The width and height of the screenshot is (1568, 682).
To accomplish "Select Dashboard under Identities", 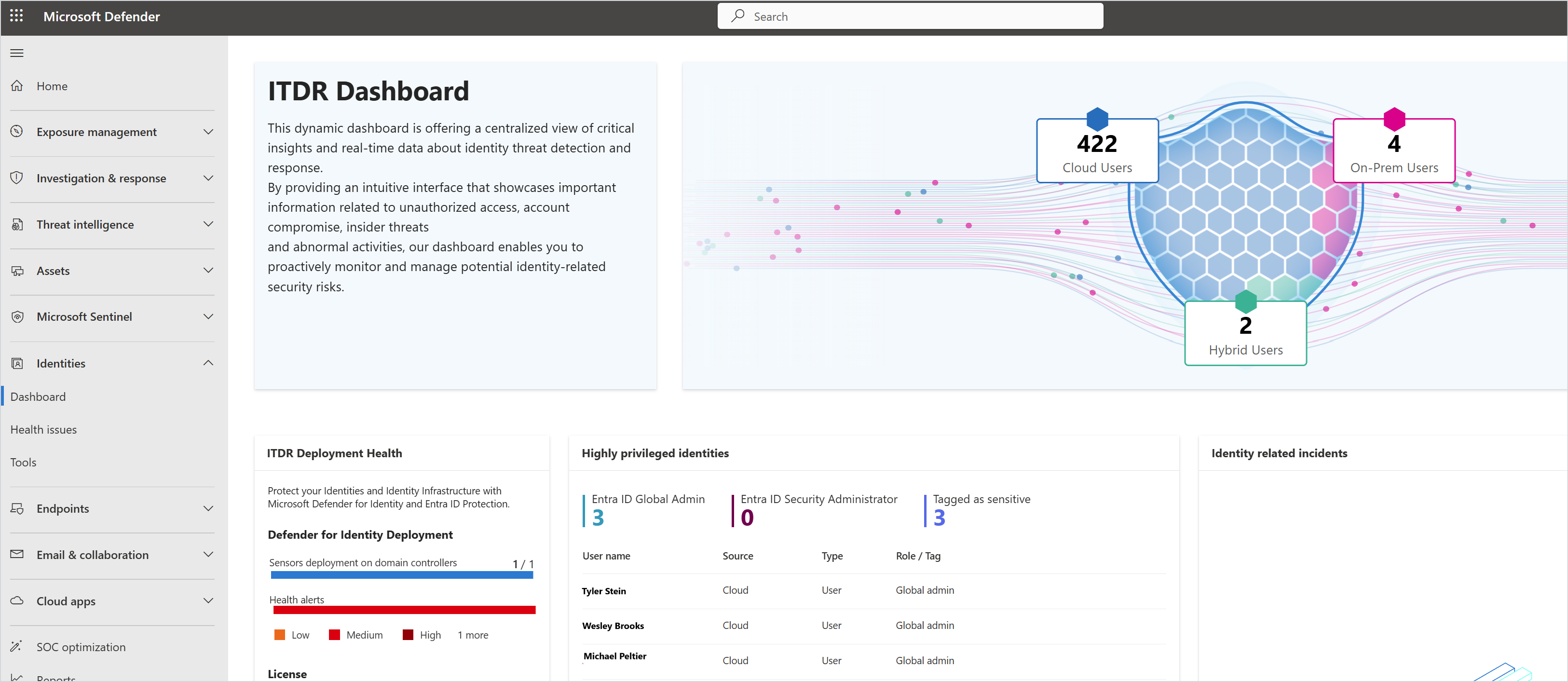I will [x=38, y=396].
